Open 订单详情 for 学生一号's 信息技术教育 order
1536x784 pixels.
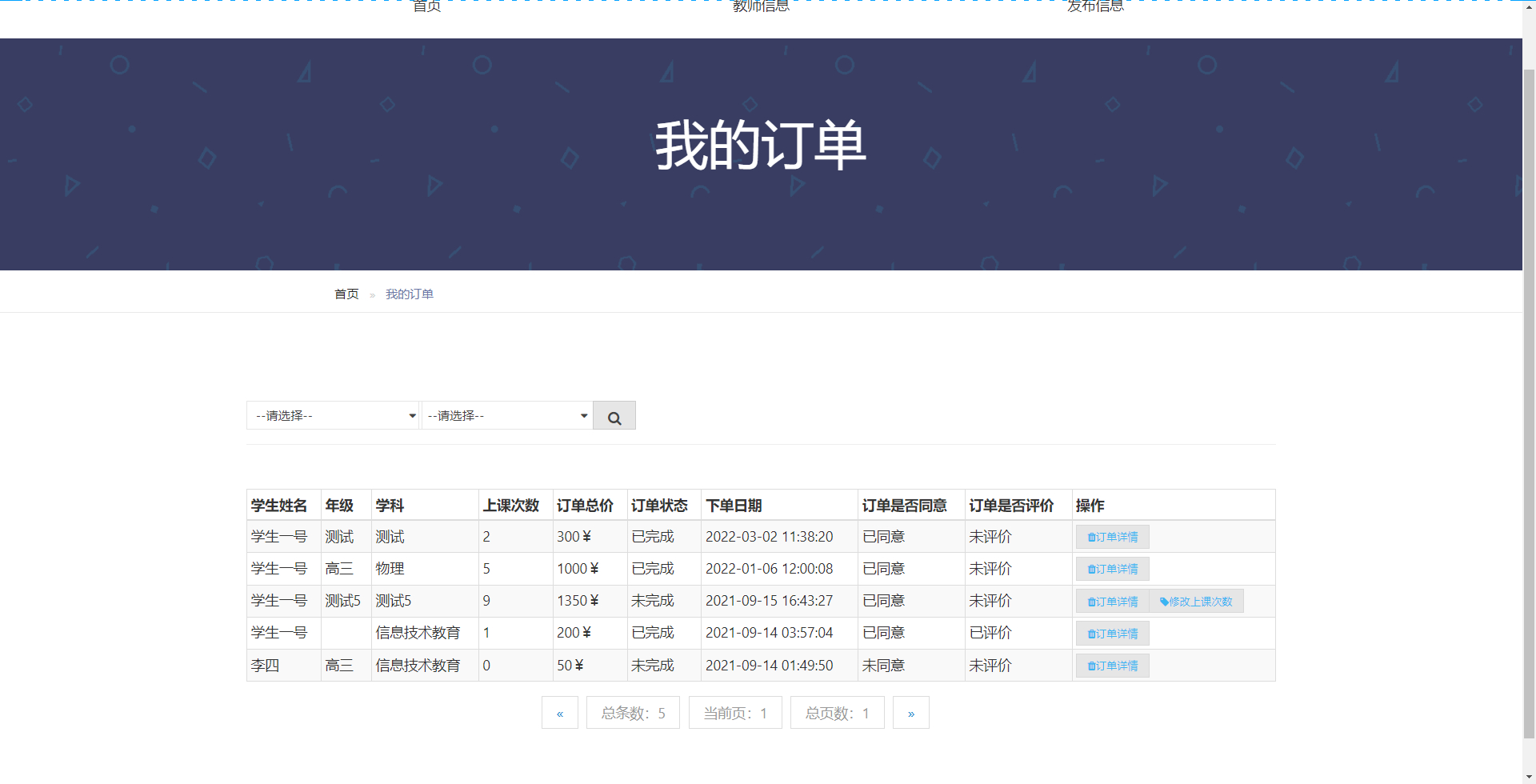tap(1111, 633)
